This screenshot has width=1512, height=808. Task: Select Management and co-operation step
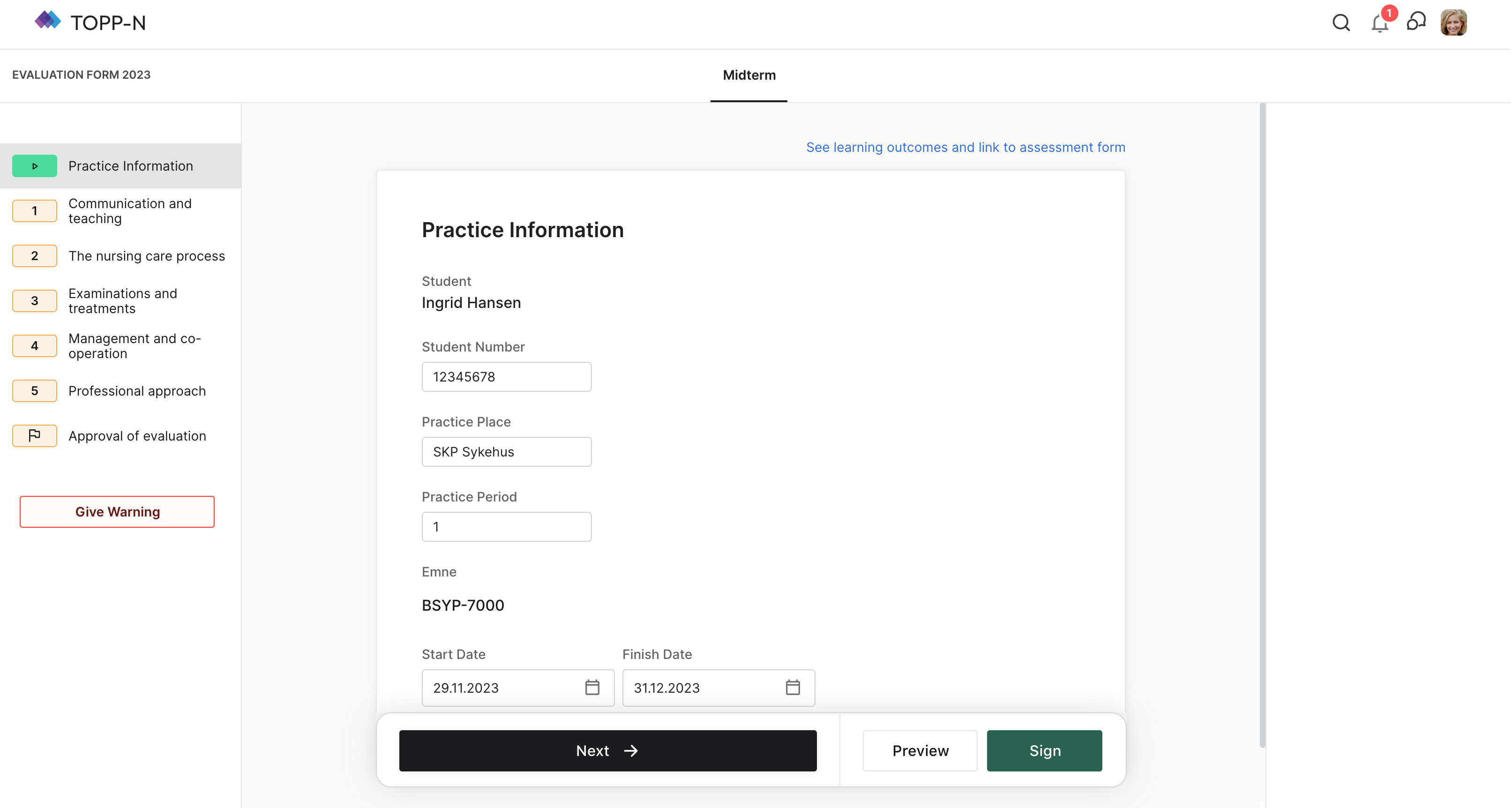[x=135, y=345]
